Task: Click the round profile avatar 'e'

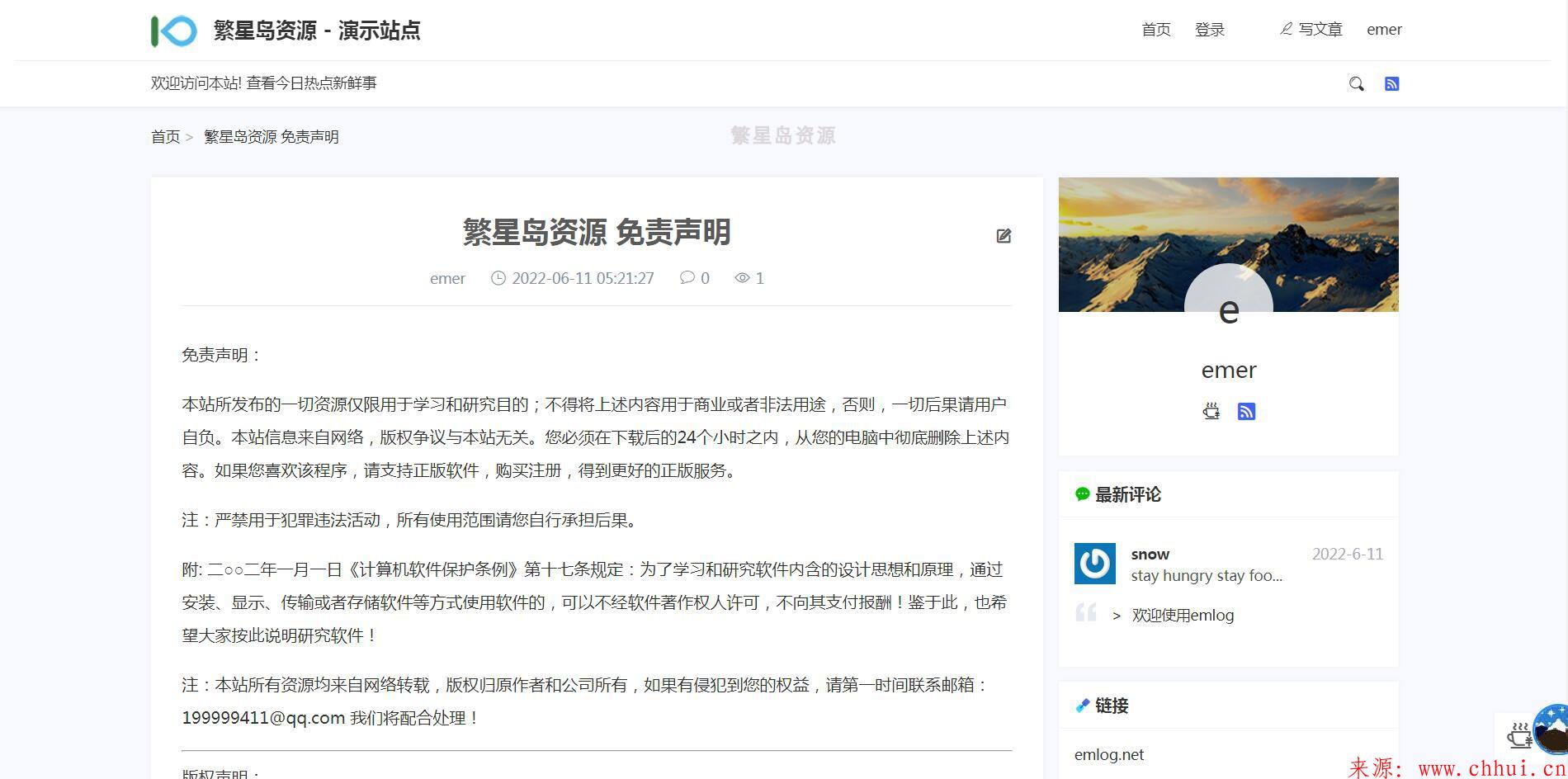Action: 1228,309
